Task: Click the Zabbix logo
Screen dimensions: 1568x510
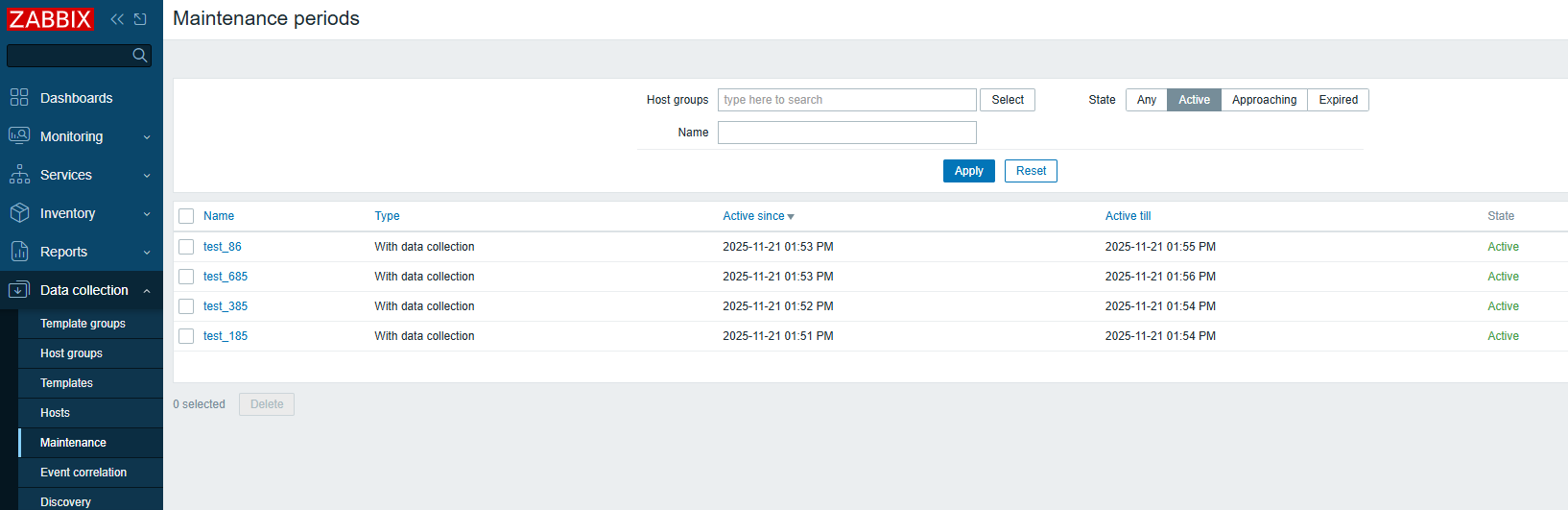Action: tap(50, 19)
